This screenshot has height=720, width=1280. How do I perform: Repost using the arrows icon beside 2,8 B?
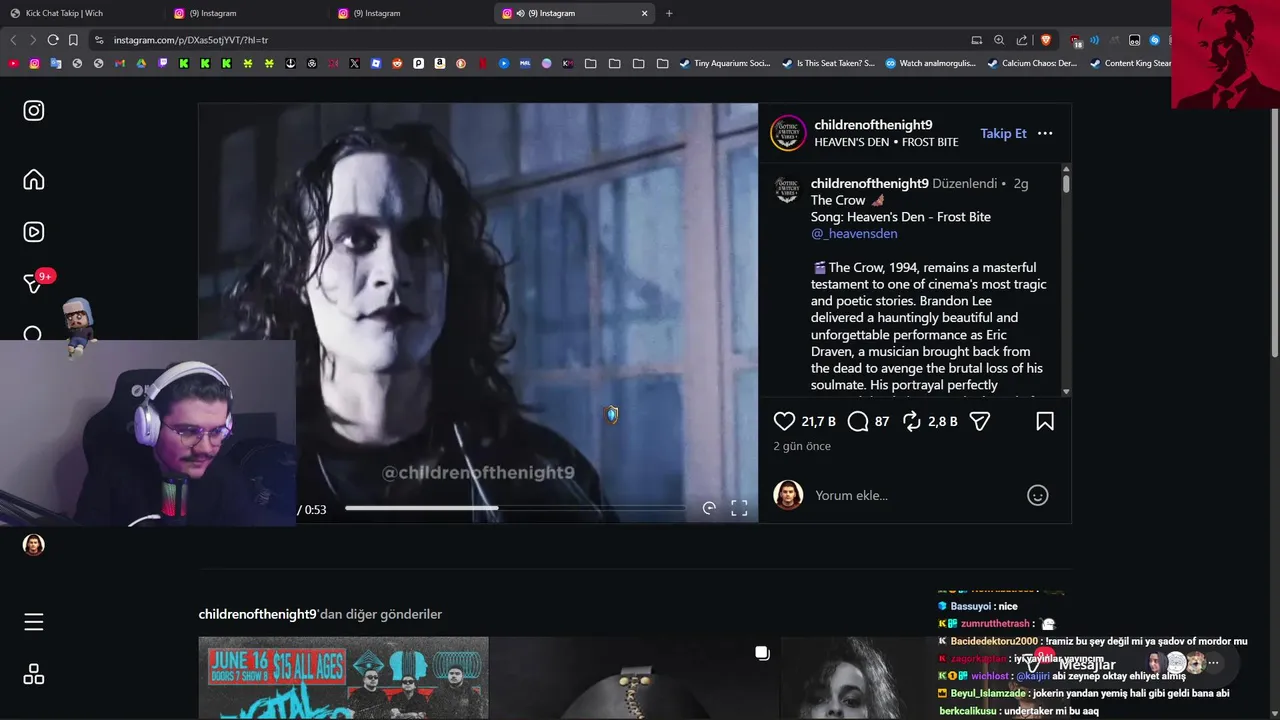pyautogui.click(x=912, y=422)
